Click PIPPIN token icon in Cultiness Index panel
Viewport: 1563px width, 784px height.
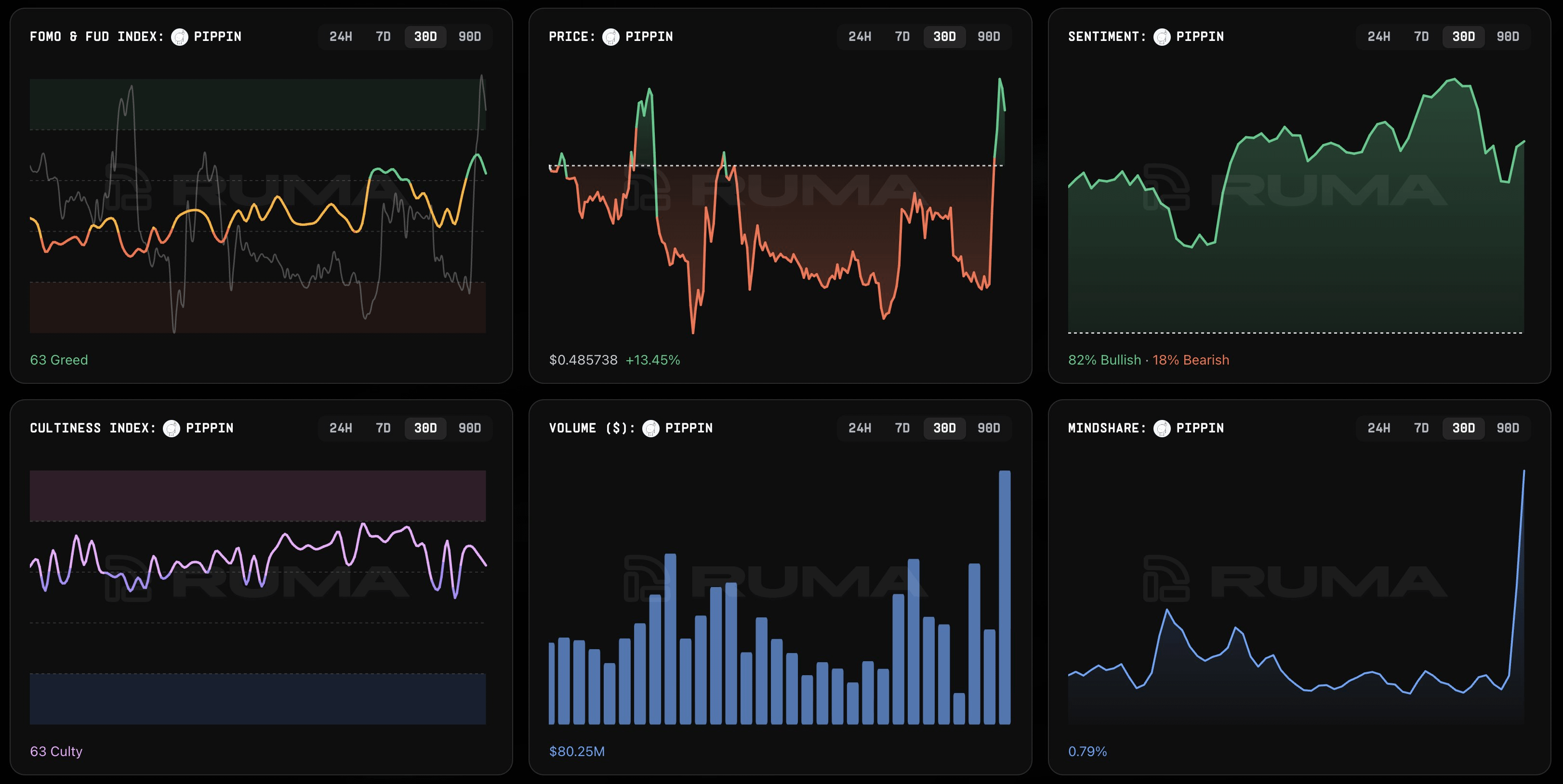point(172,429)
